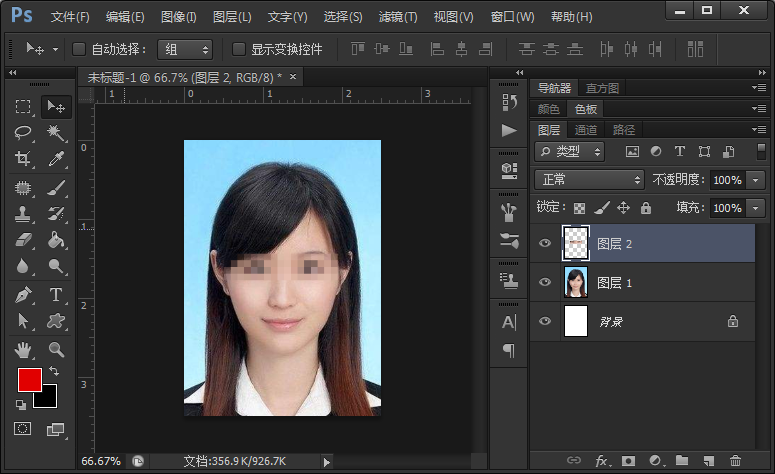Select the Blur tool
The height and width of the screenshot is (474, 775).
[x=23, y=266]
